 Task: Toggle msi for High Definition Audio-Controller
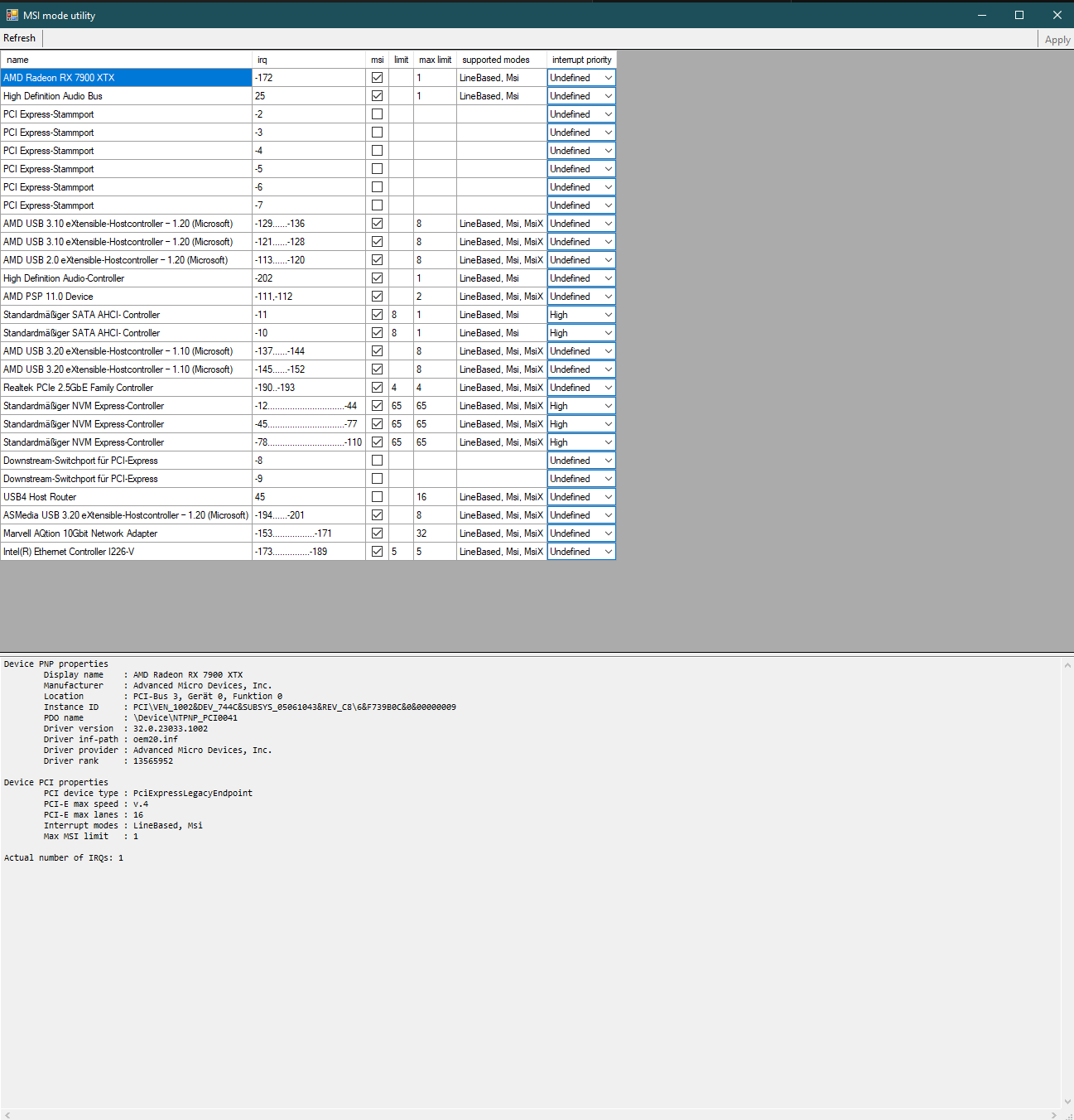[377, 278]
